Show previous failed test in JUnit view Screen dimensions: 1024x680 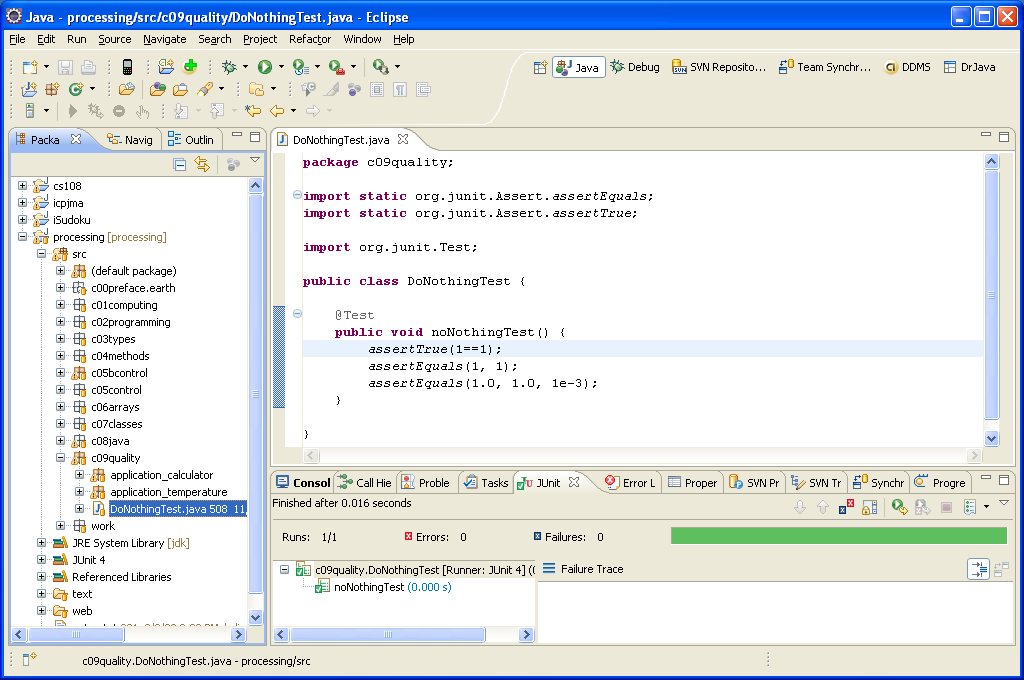(822, 507)
